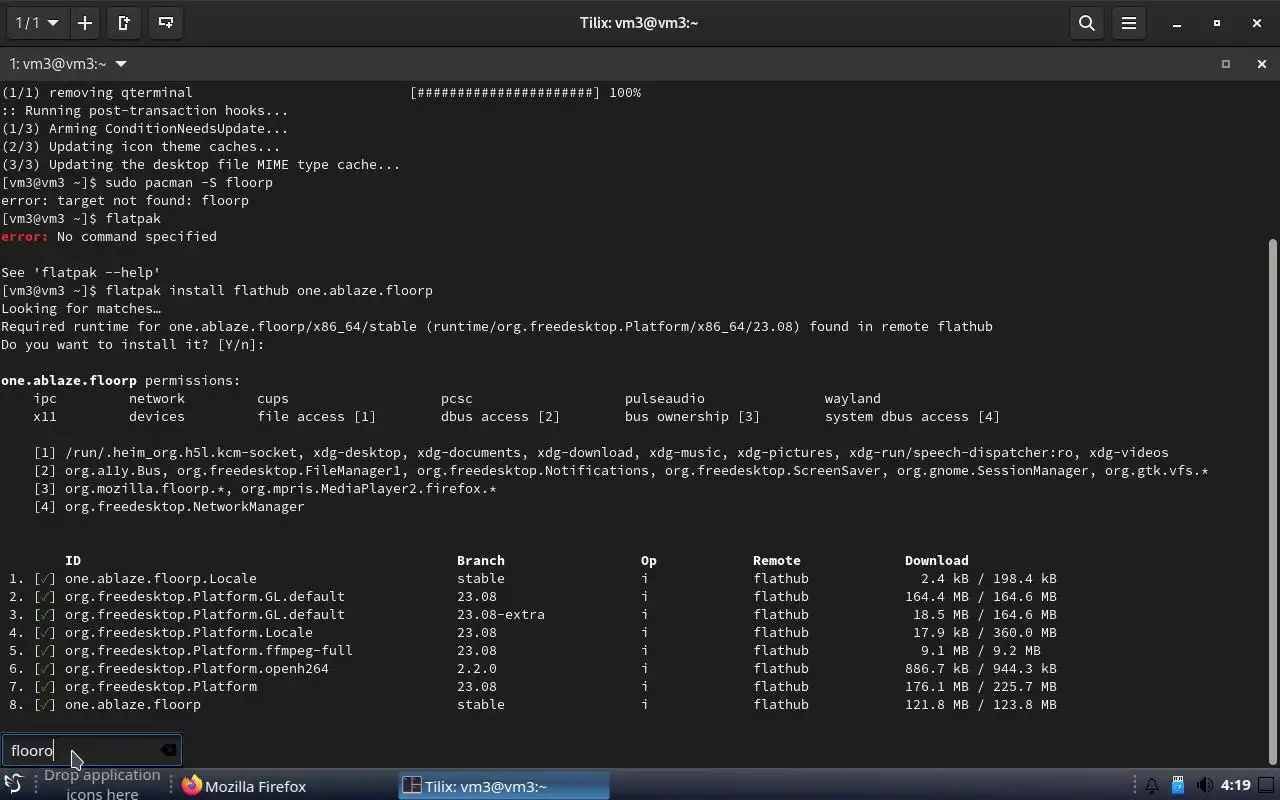The image size is (1280, 800).
Task: Add terminal right split icon
Action: pos(124,23)
